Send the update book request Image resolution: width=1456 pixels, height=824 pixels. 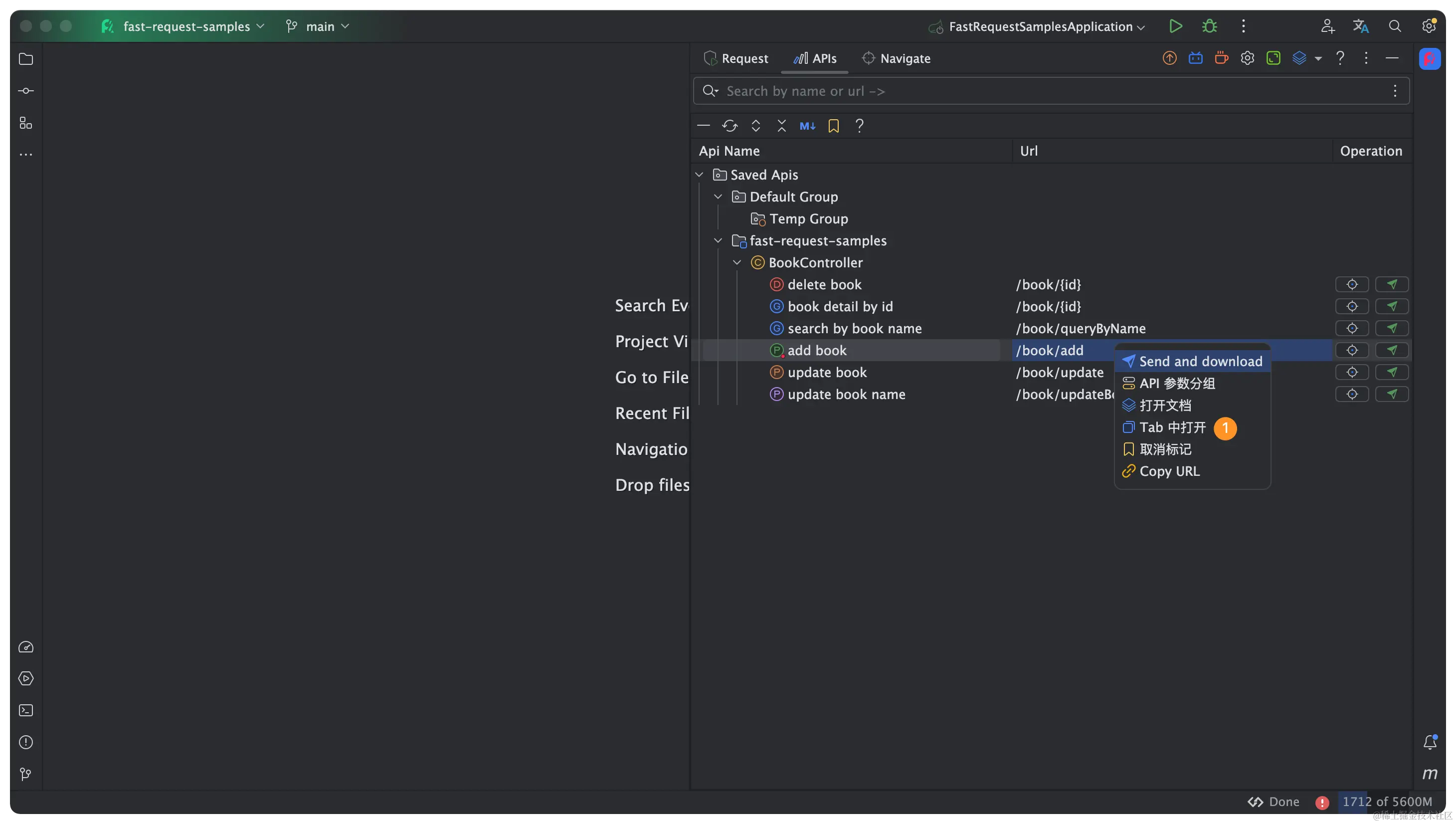pyautogui.click(x=1392, y=372)
